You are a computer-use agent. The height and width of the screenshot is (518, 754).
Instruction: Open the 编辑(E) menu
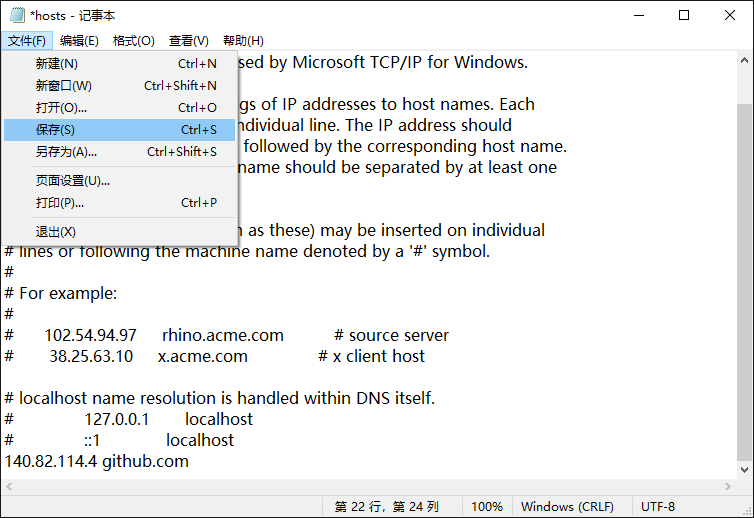(79, 41)
